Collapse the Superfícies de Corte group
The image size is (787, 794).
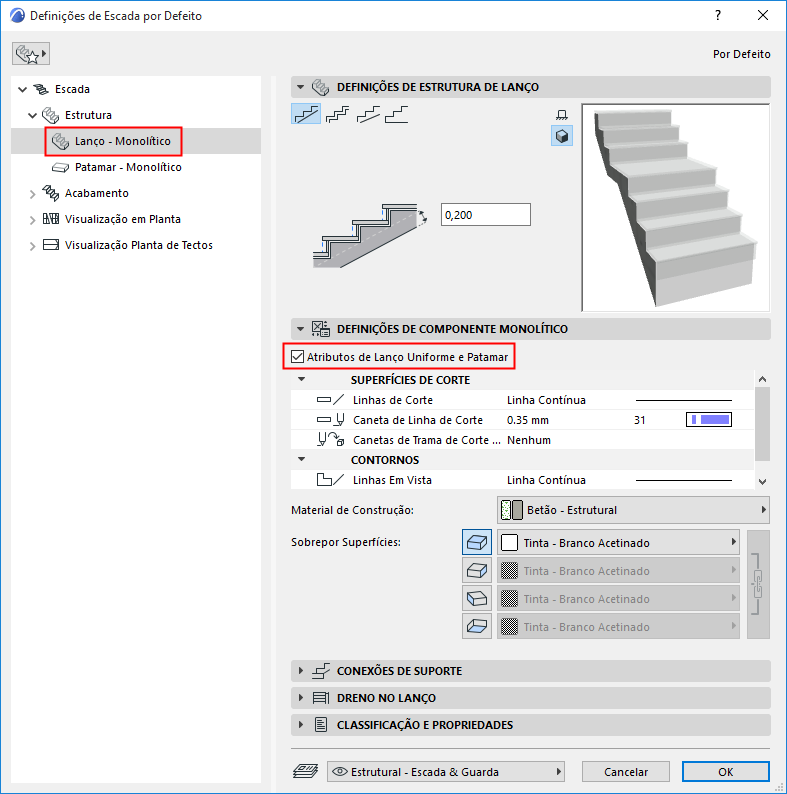click(302, 379)
